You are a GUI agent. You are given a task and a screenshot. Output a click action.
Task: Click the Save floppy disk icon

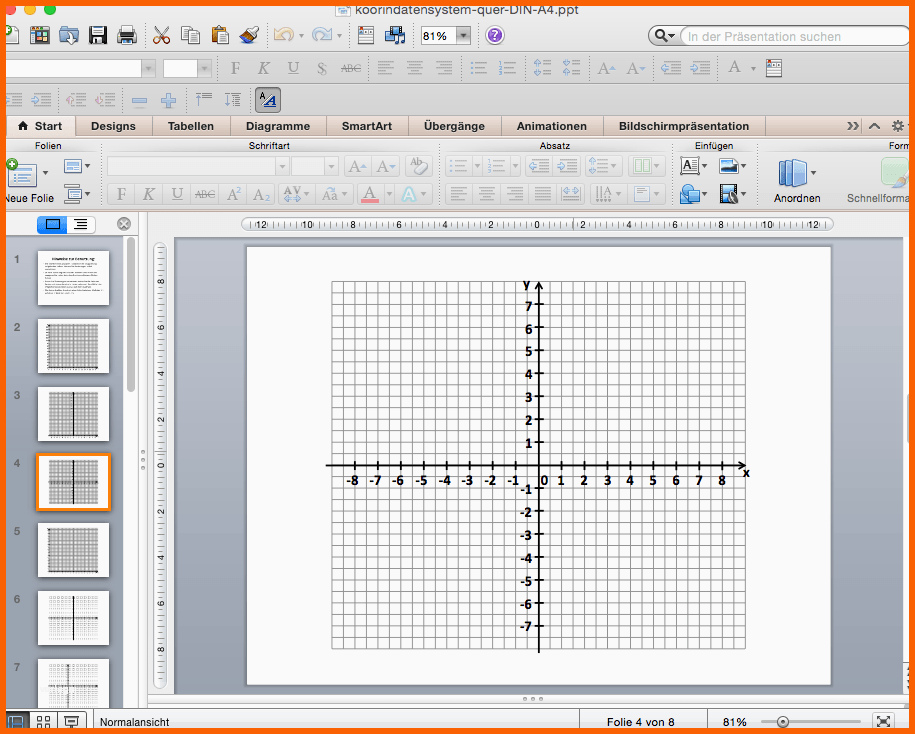[x=98, y=36]
